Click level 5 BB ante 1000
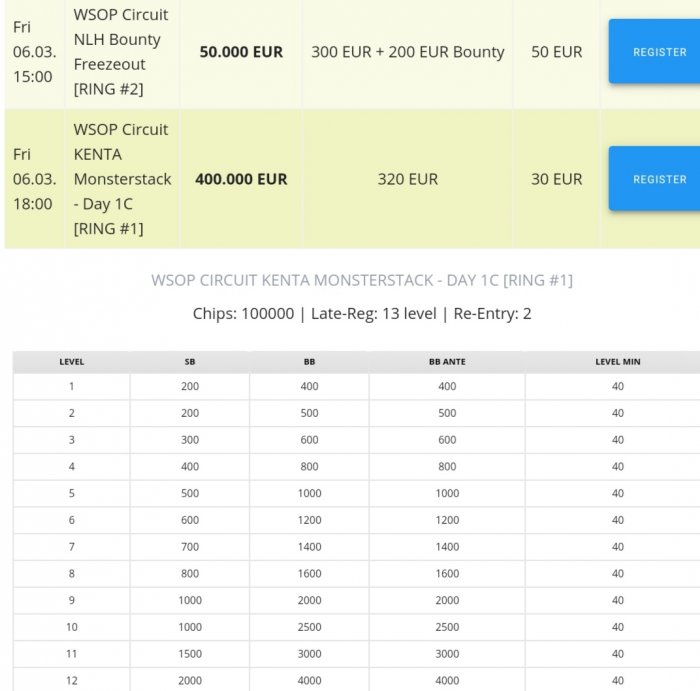The width and height of the screenshot is (700, 691). [447, 494]
